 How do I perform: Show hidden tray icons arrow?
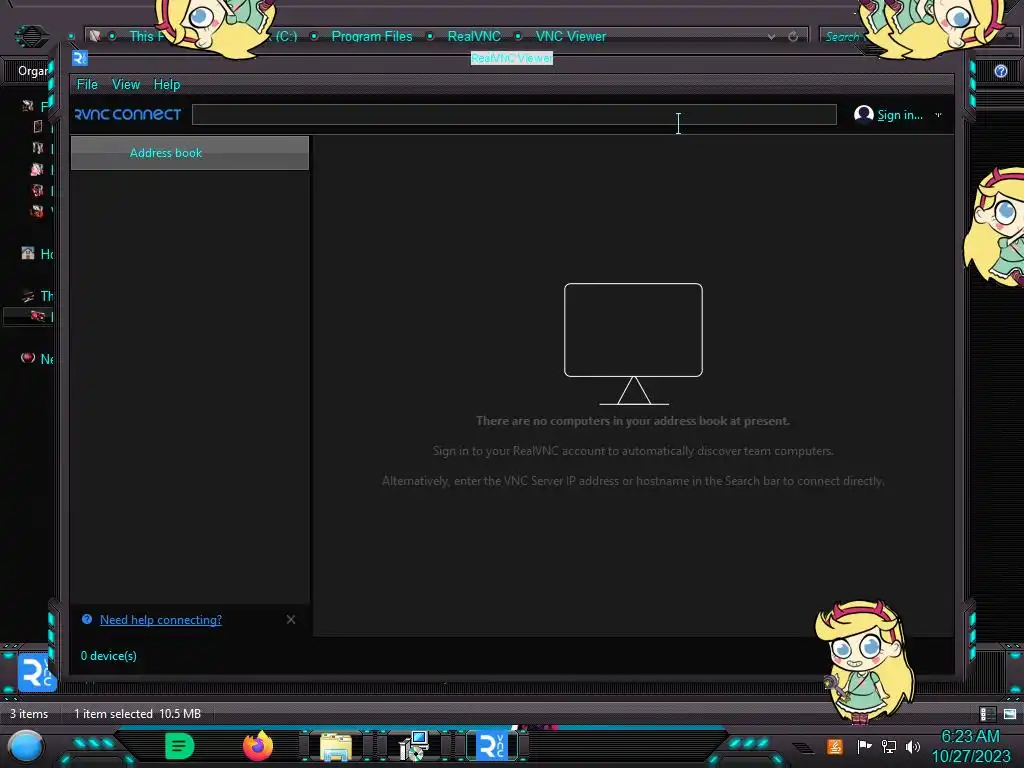coord(803,747)
